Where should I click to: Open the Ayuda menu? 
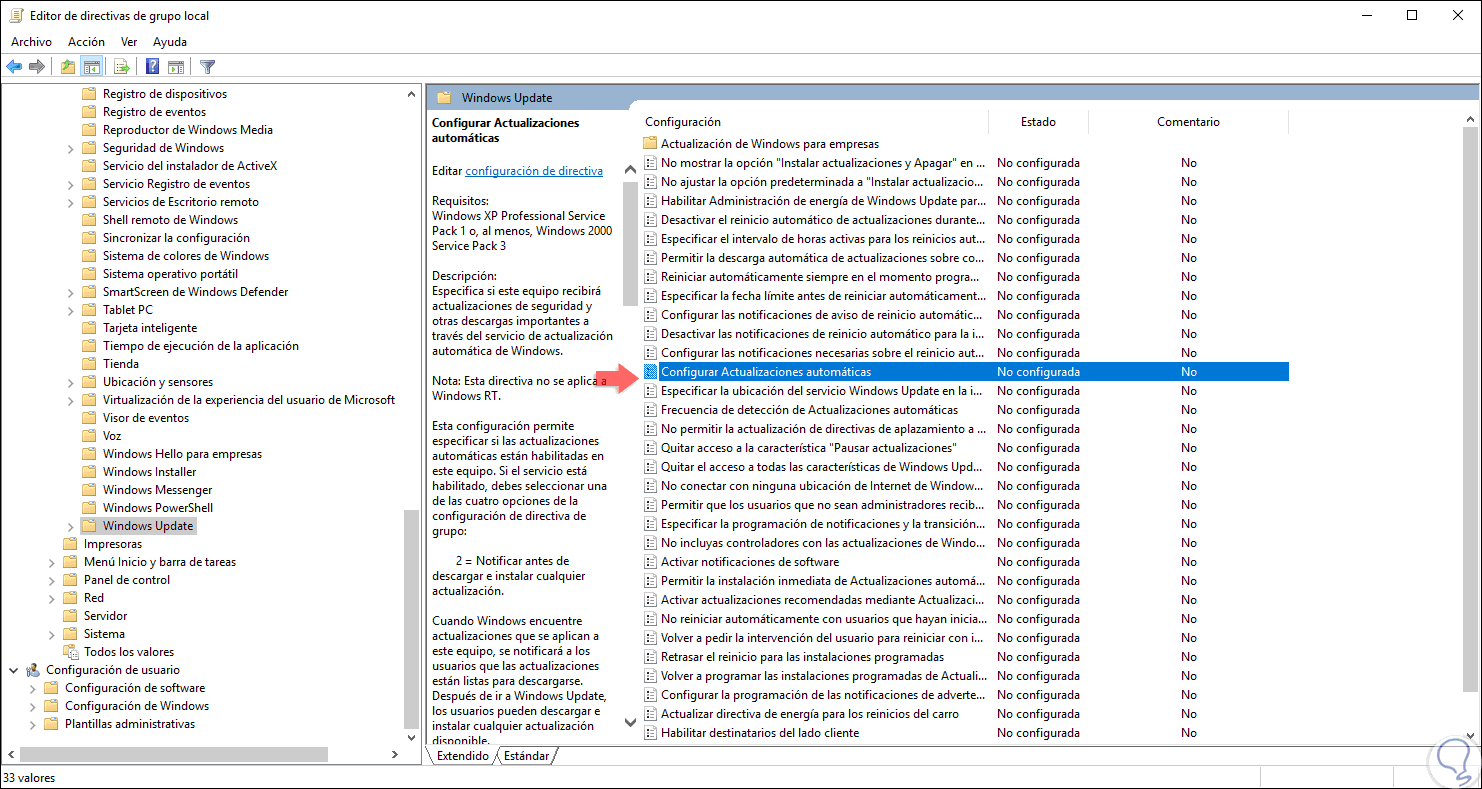pyautogui.click(x=170, y=42)
